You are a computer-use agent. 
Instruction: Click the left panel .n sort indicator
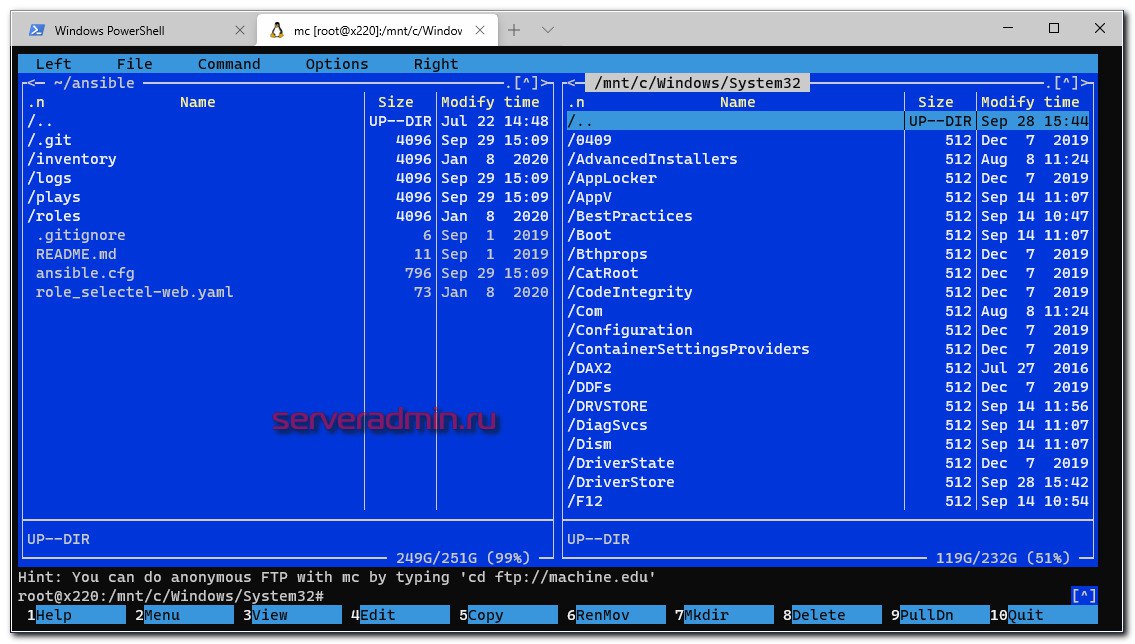(36, 102)
